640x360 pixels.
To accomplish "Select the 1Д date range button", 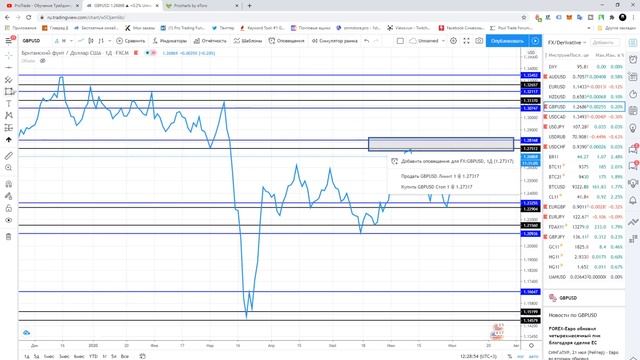I will (27, 356).
